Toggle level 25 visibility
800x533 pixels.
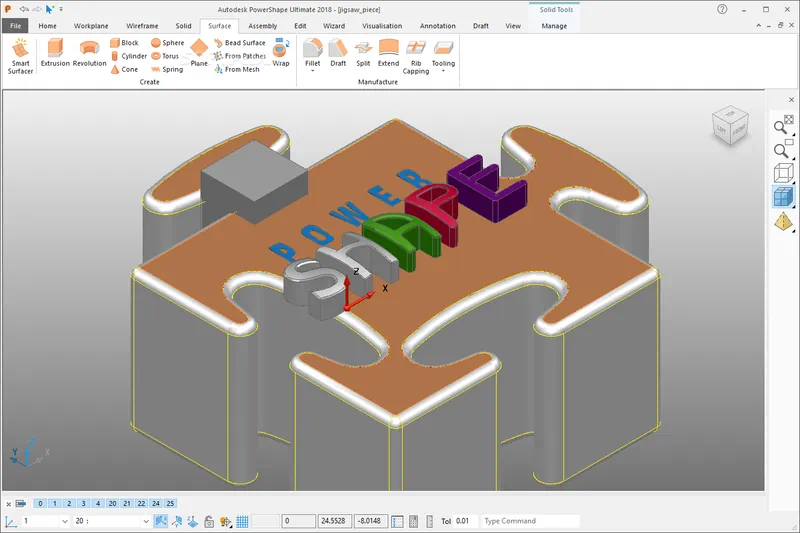coord(170,503)
